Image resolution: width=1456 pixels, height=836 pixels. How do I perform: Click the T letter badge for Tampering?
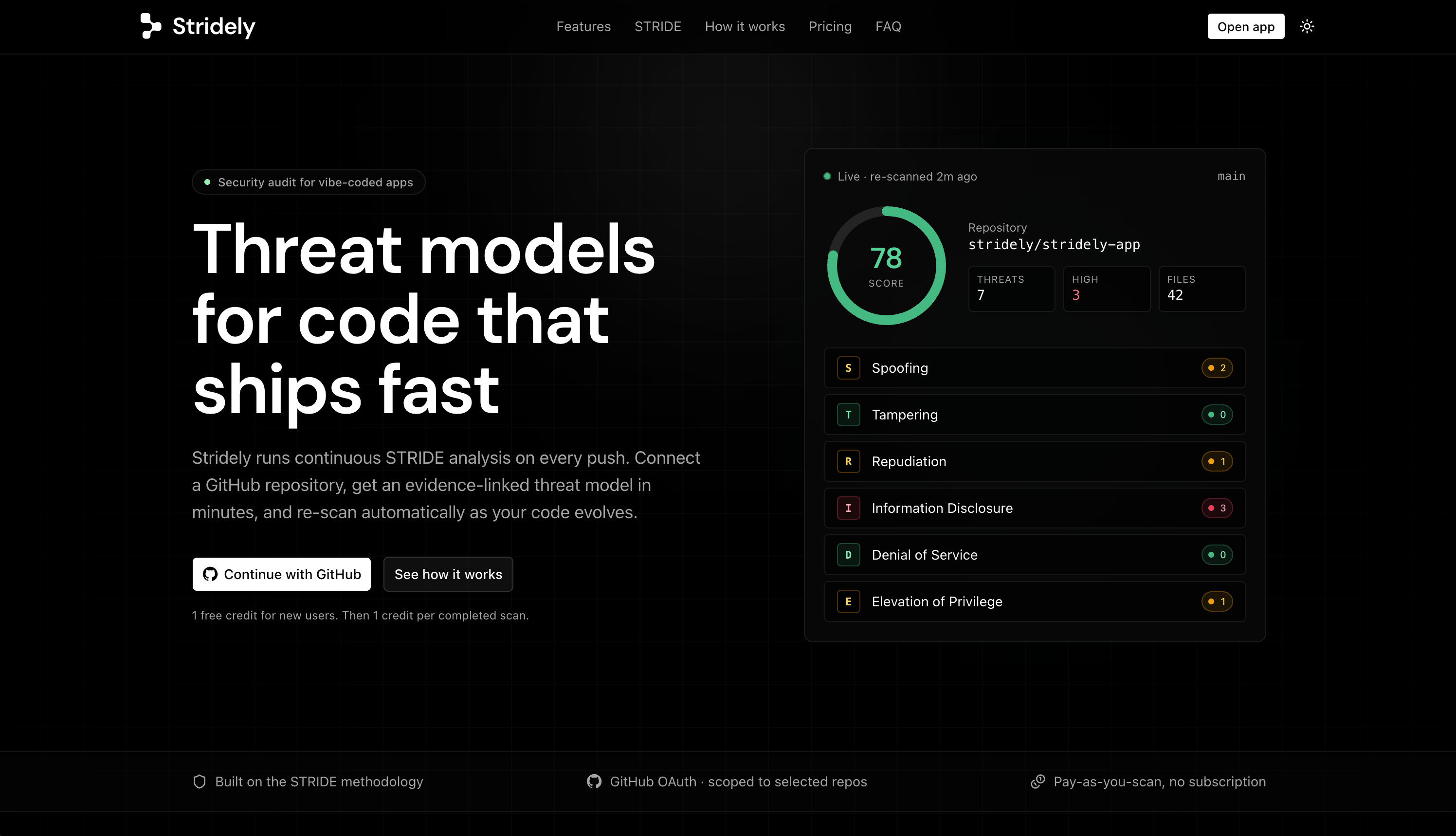coord(848,415)
